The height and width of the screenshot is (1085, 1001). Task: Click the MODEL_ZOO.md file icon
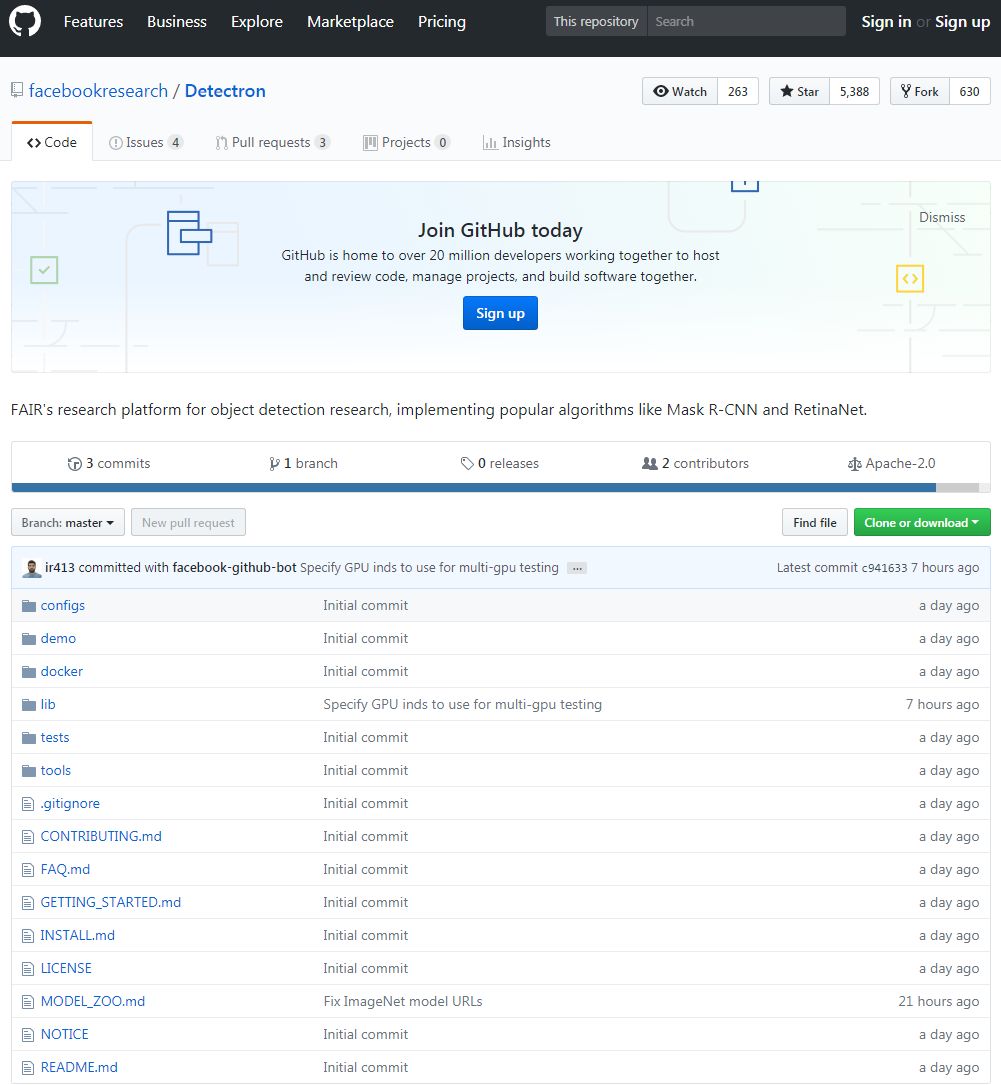[x=28, y=1002]
